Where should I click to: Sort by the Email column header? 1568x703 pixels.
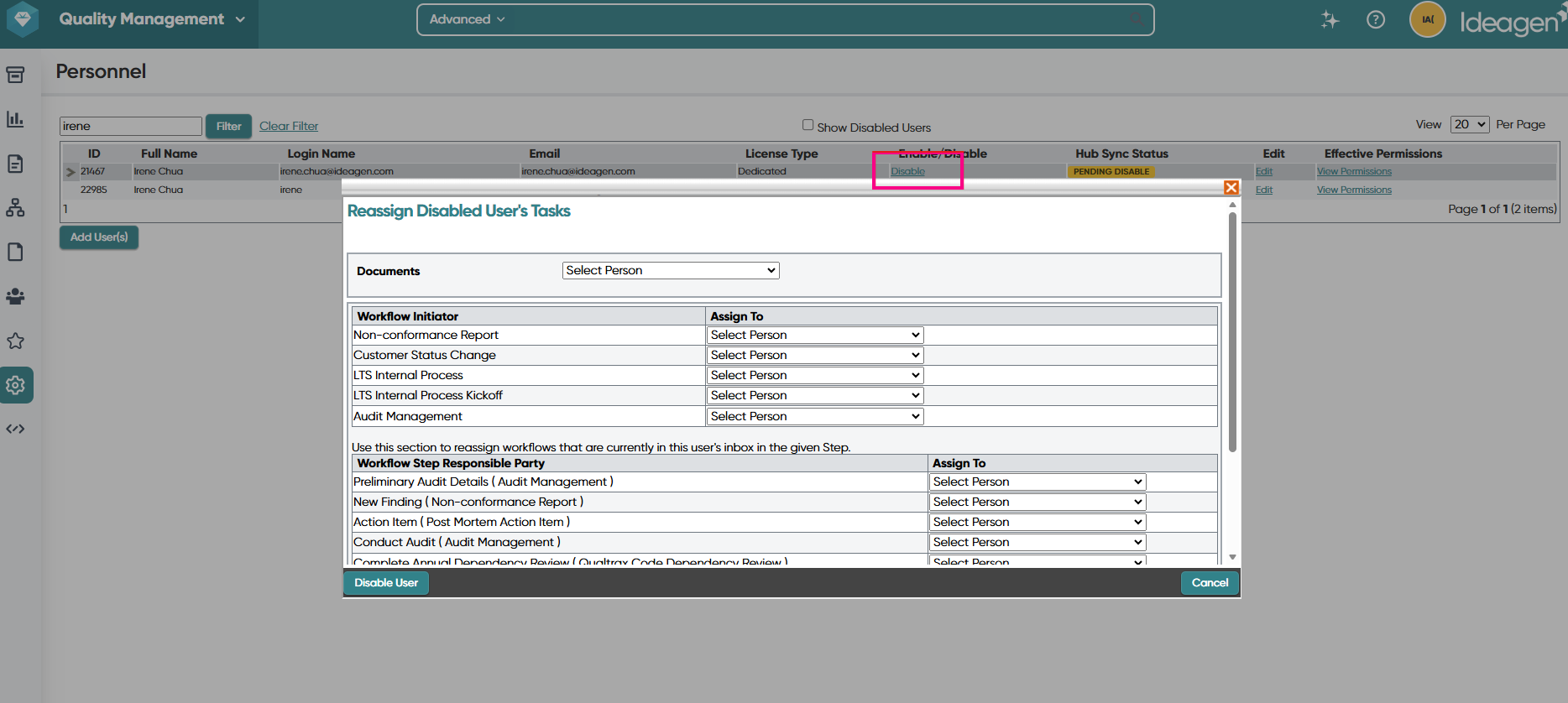pyautogui.click(x=544, y=154)
